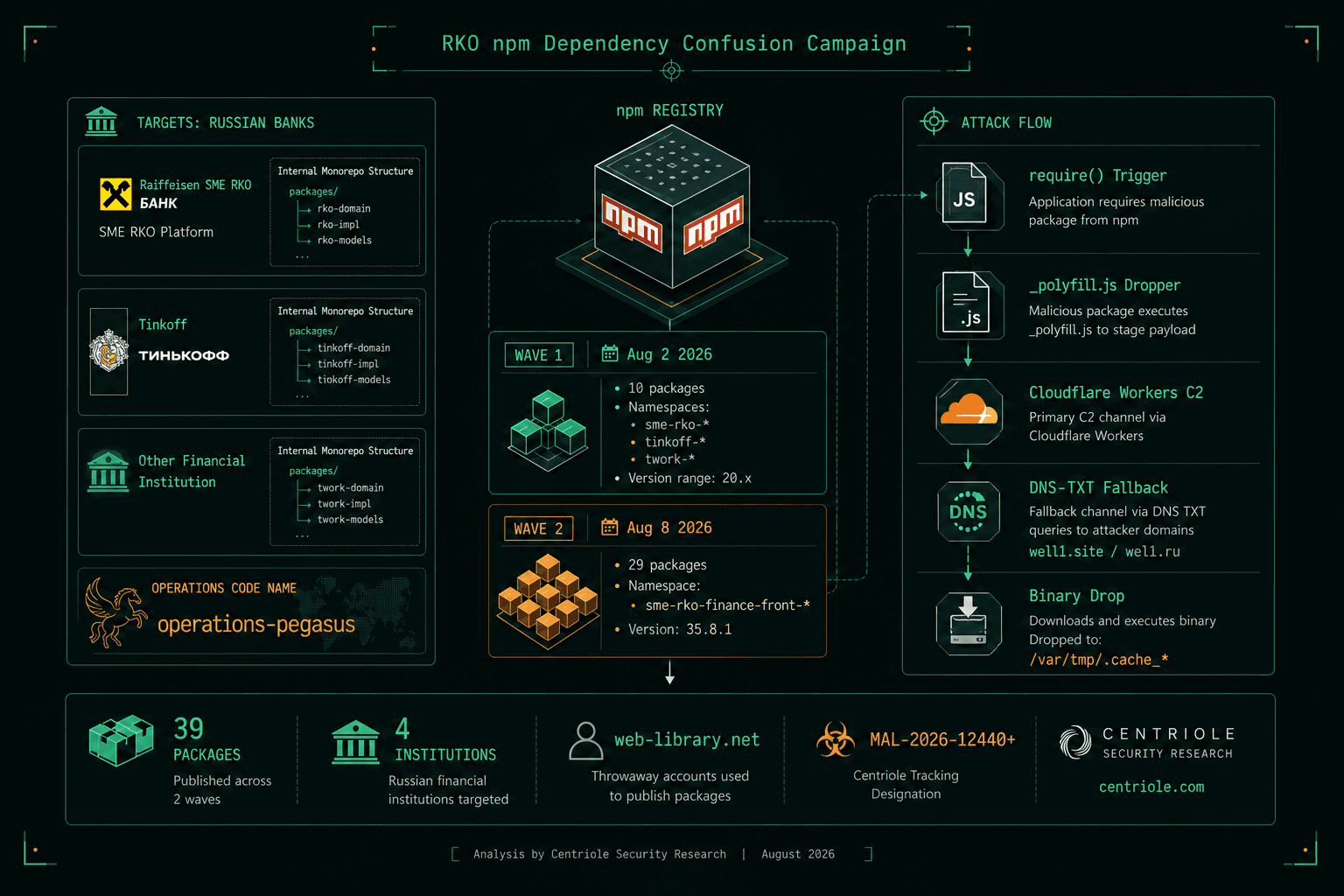Click the biohazard icon beside MAL-2026-12440+
Image resolution: width=1344 pixels, height=896 pixels.
835,740
